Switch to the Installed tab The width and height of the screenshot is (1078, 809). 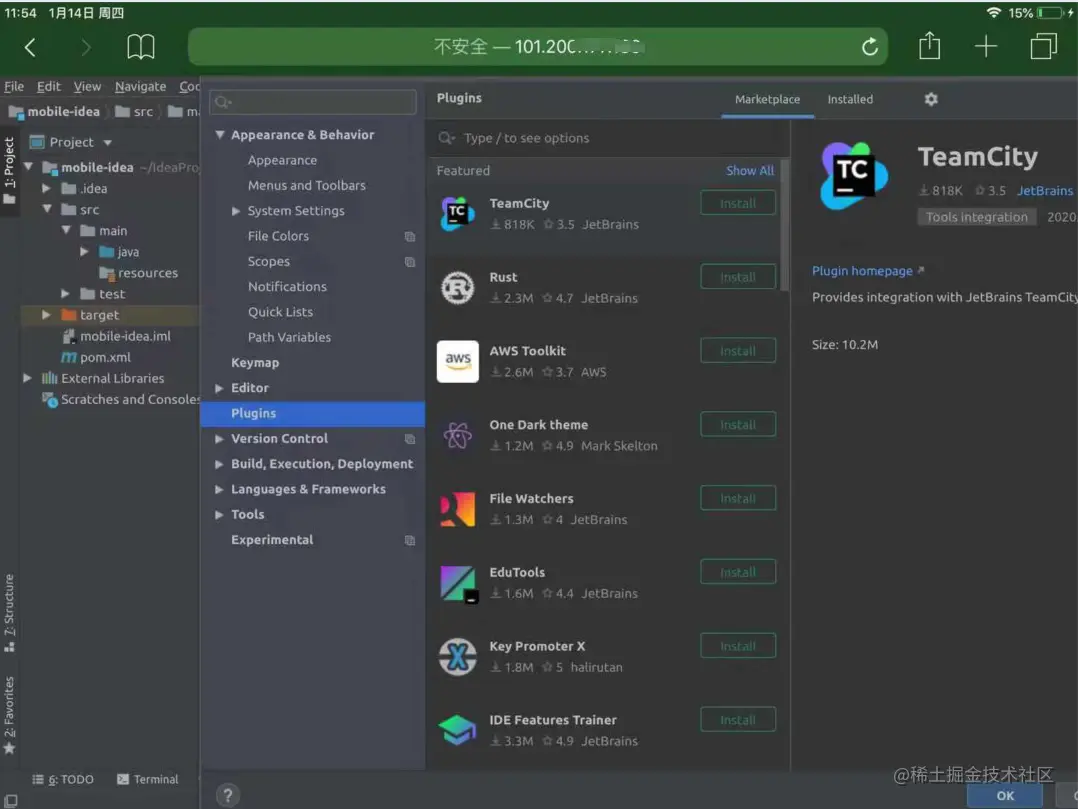coord(850,99)
